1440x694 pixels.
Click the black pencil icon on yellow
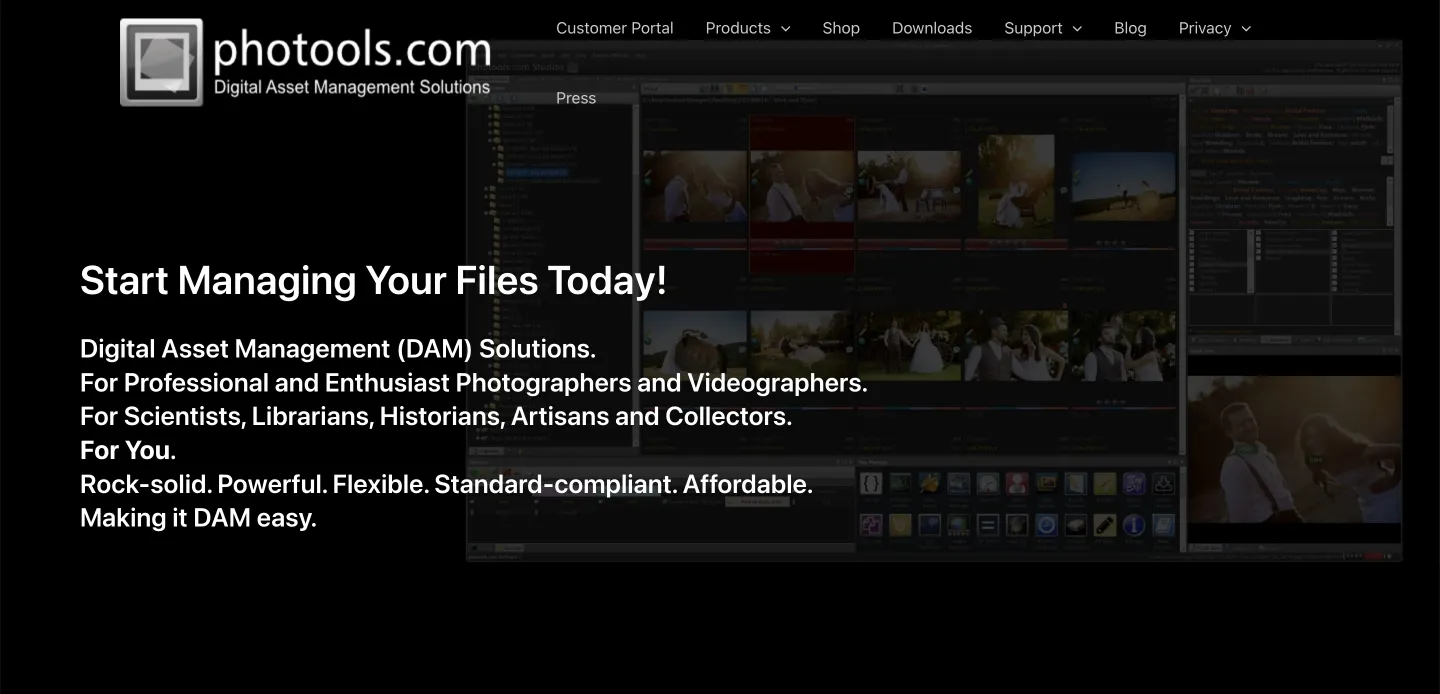[1104, 525]
